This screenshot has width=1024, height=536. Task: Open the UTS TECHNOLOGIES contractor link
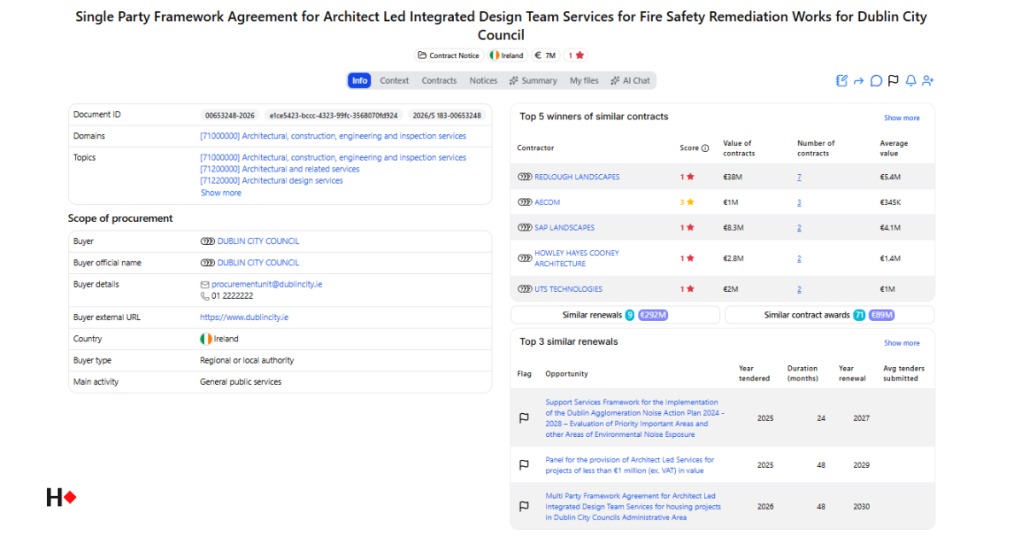pyautogui.click(x=568, y=289)
